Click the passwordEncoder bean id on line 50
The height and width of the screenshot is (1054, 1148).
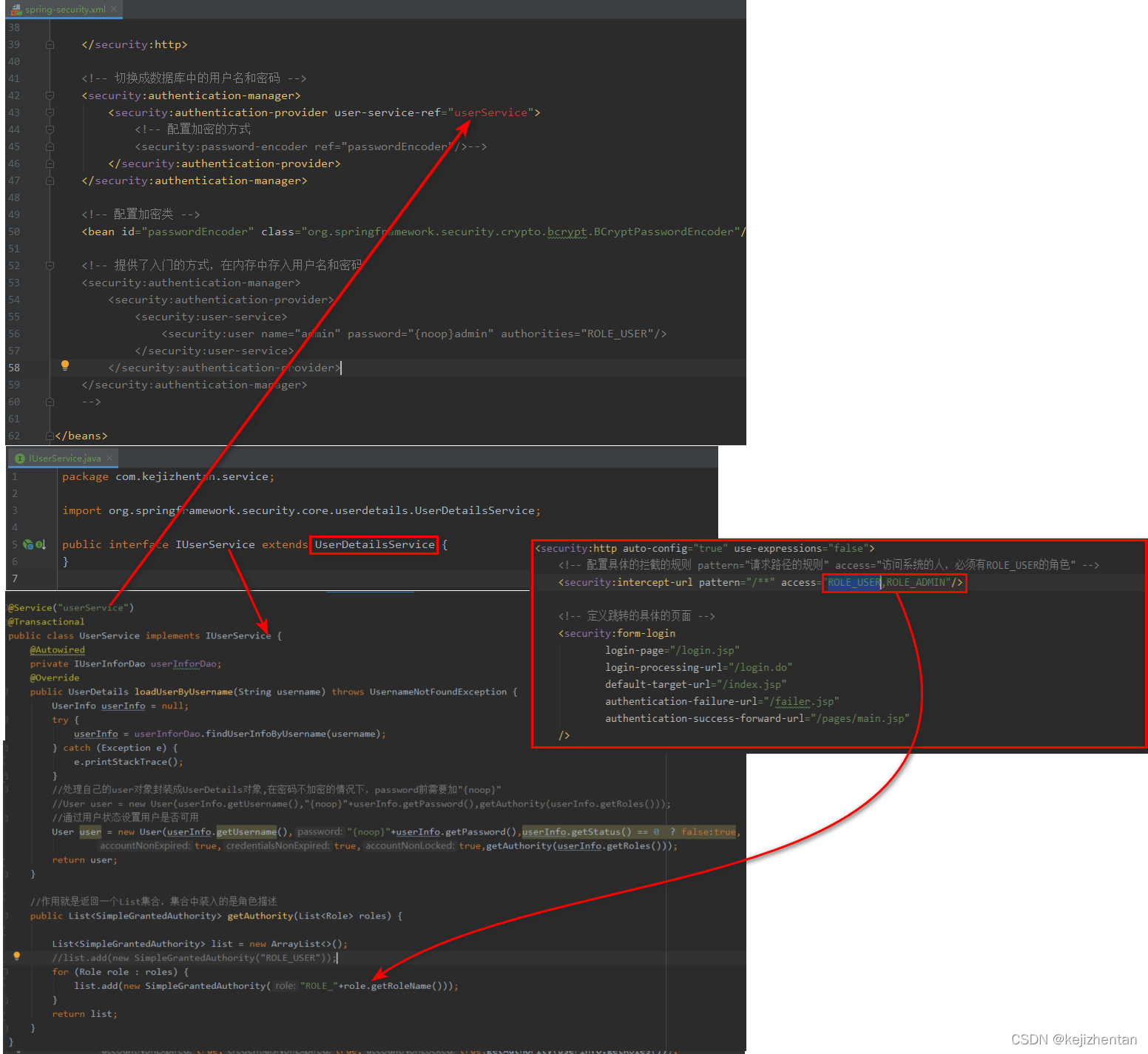click(197, 232)
